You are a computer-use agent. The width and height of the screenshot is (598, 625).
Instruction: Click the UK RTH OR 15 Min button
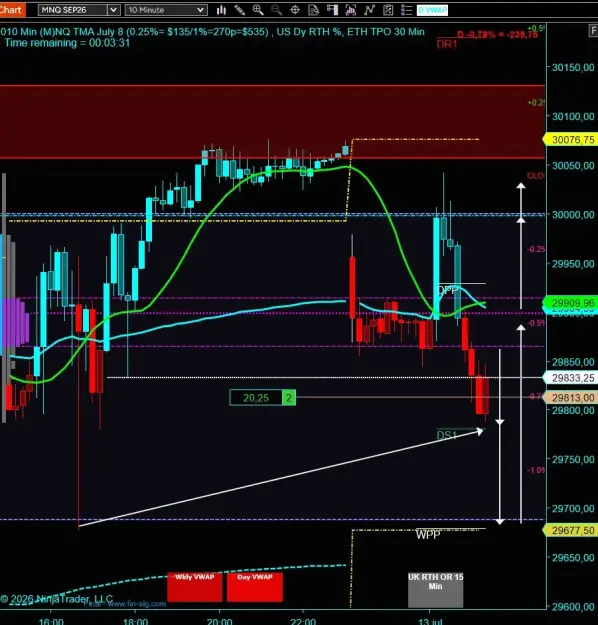click(435, 590)
